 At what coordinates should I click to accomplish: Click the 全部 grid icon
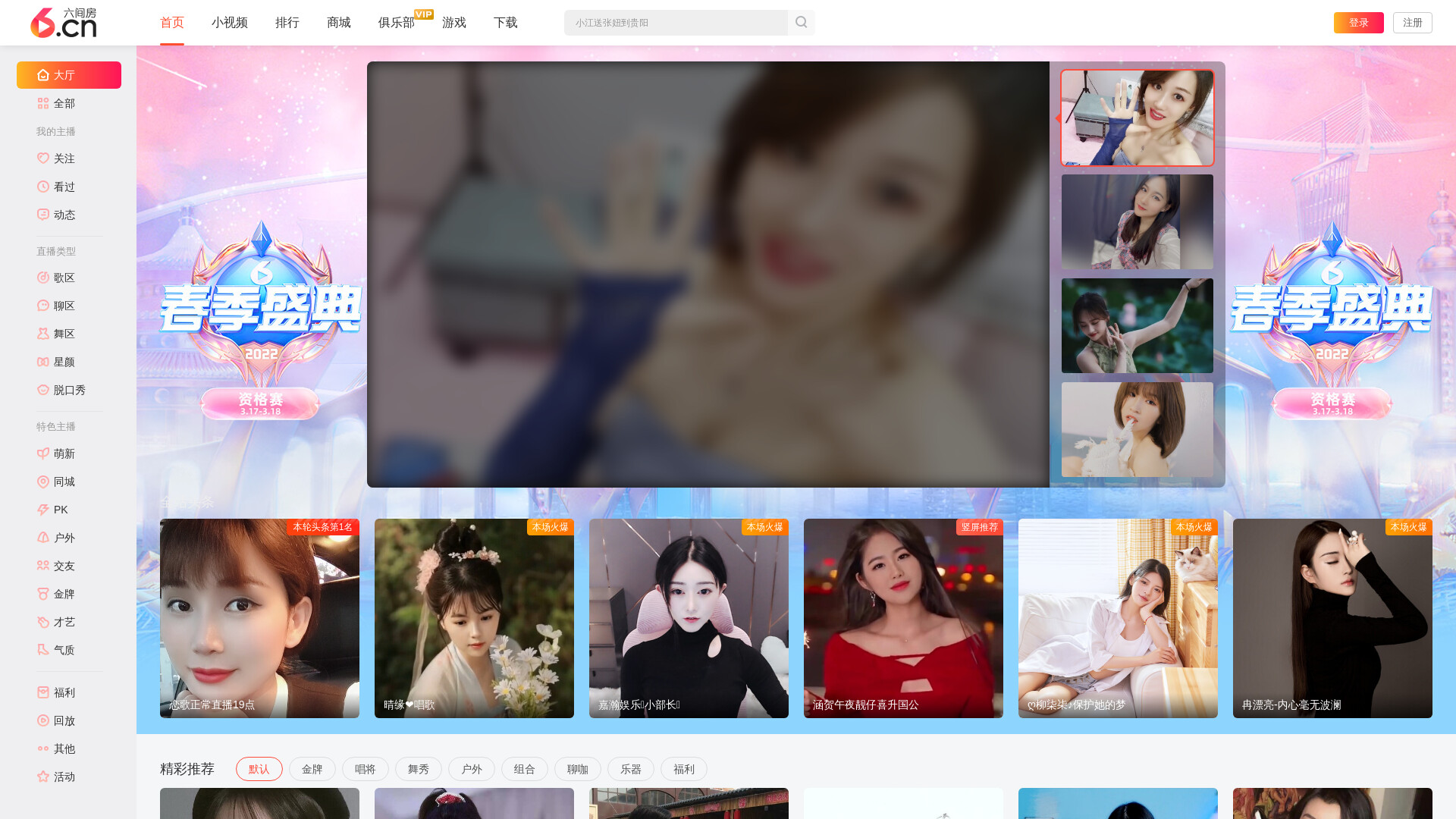click(43, 103)
